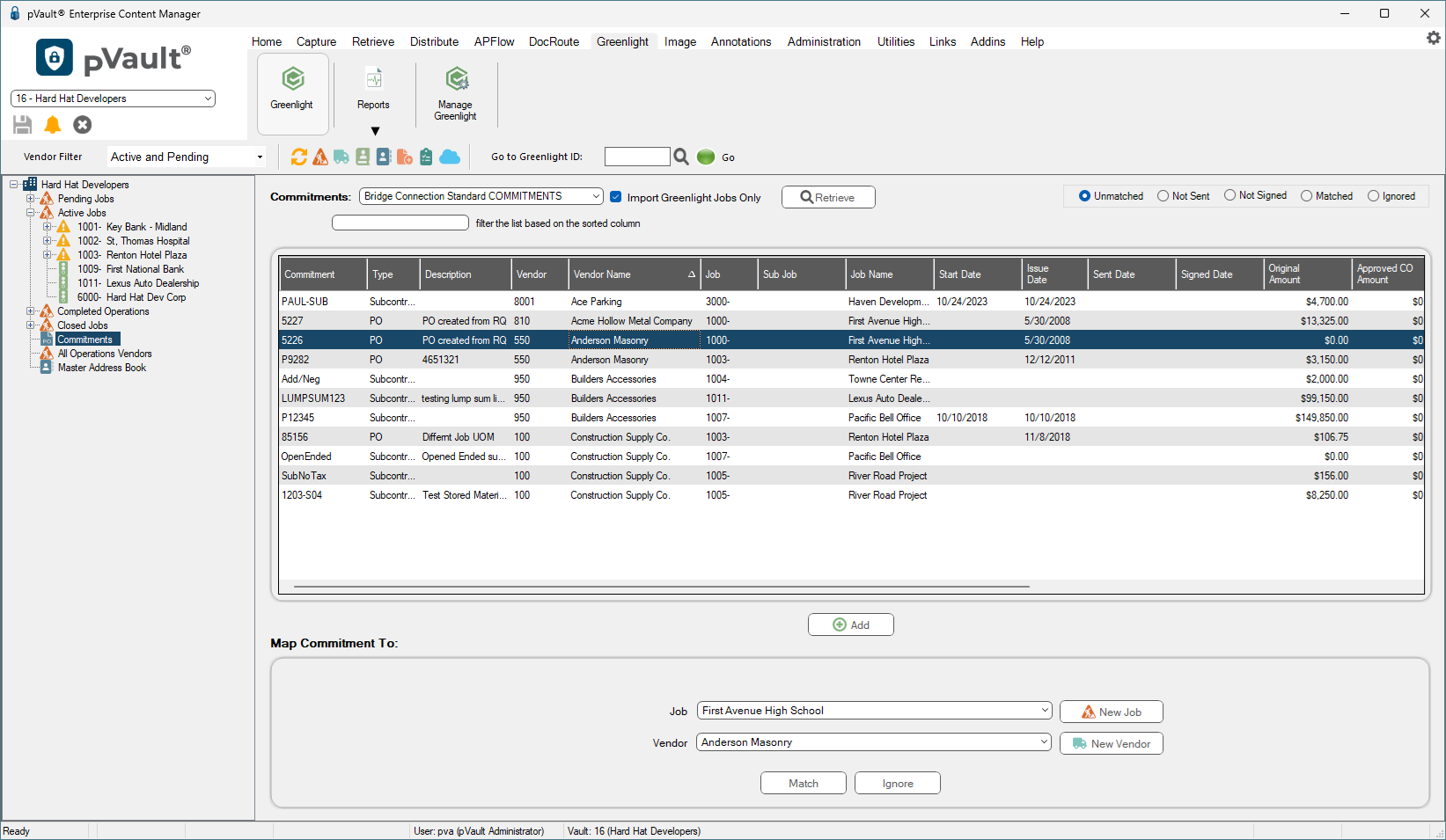This screenshot has height=840, width=1446.
Task: Open the APFlow menu
Action: click(x=494, y=41)
